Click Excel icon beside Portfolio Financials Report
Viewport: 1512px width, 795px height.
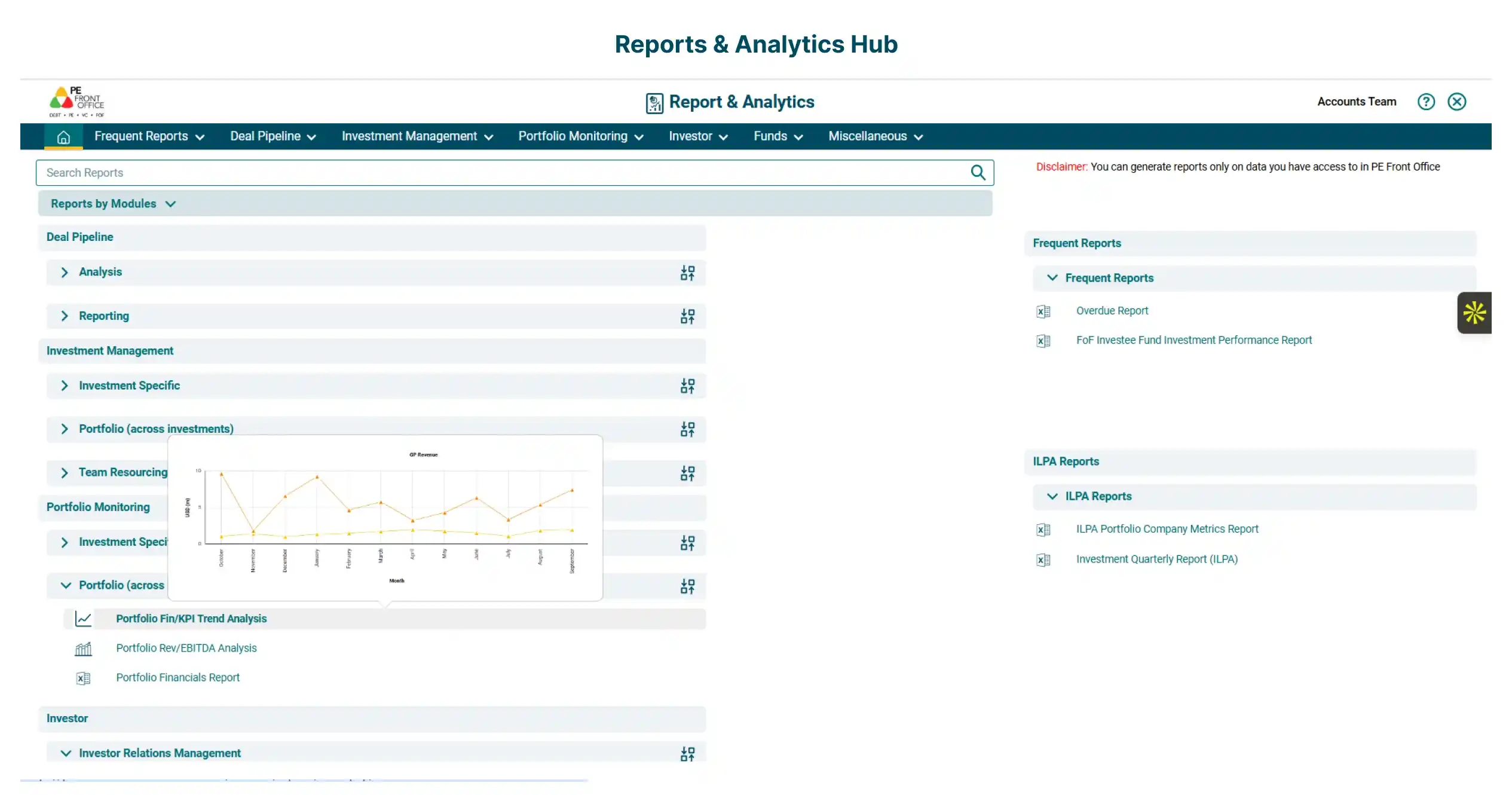tap(83, 678)
